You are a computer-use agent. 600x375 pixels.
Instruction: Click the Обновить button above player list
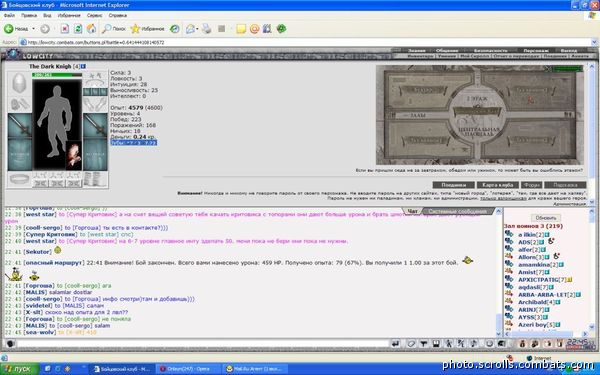pos(546,218)
